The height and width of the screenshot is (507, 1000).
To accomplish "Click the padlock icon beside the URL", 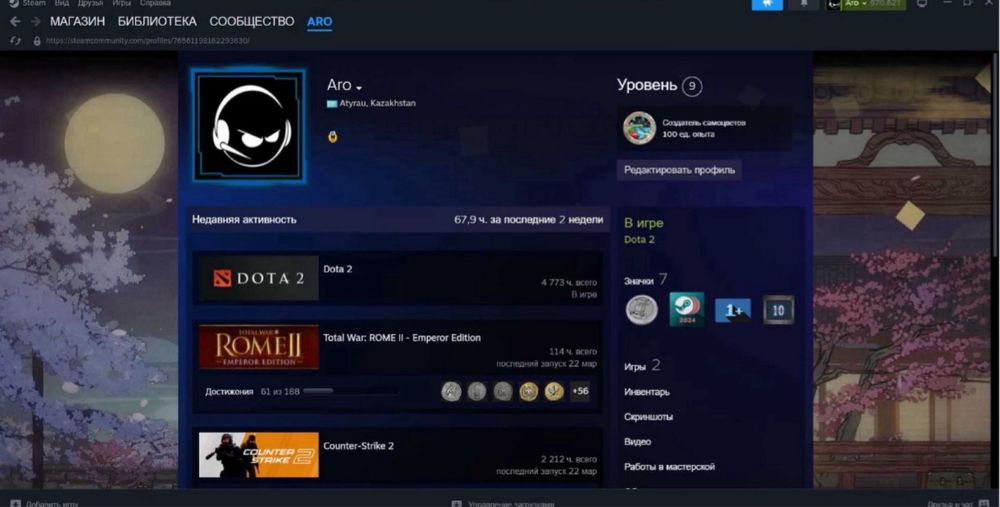I will point(37,41).
